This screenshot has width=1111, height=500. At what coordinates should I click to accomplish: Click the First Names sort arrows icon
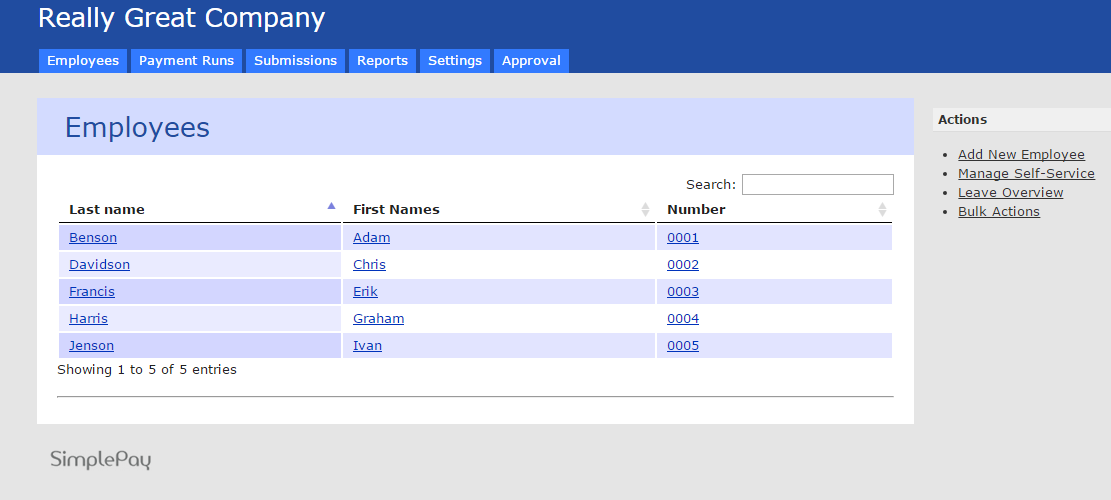click(x=645, y=209)
